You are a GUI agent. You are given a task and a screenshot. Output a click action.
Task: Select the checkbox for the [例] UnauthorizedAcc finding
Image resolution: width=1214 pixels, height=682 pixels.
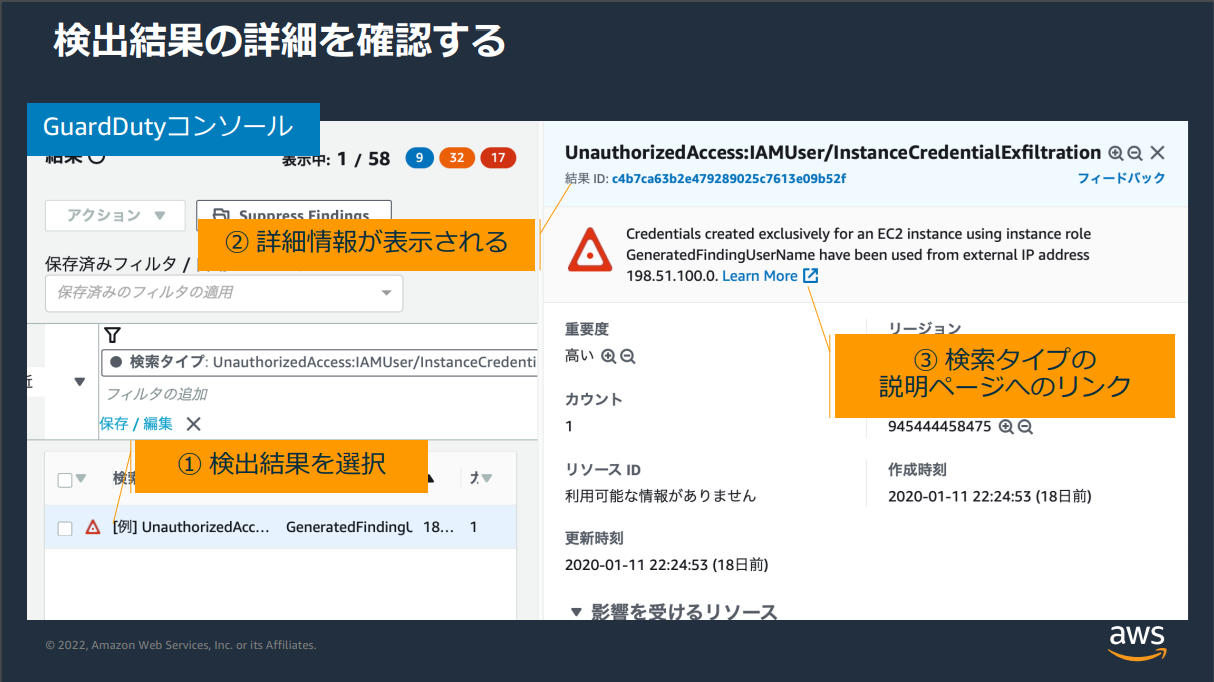(65, 528)
